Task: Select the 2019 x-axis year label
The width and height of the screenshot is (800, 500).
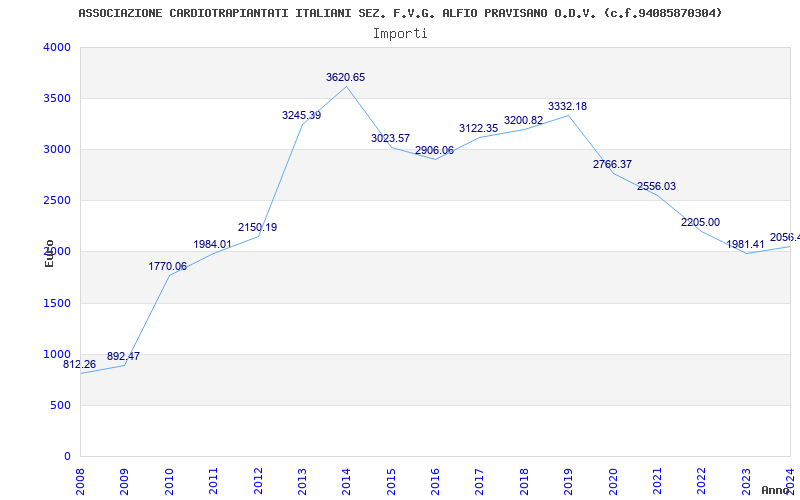Action: pyautogui.click(x=568, y=481)
